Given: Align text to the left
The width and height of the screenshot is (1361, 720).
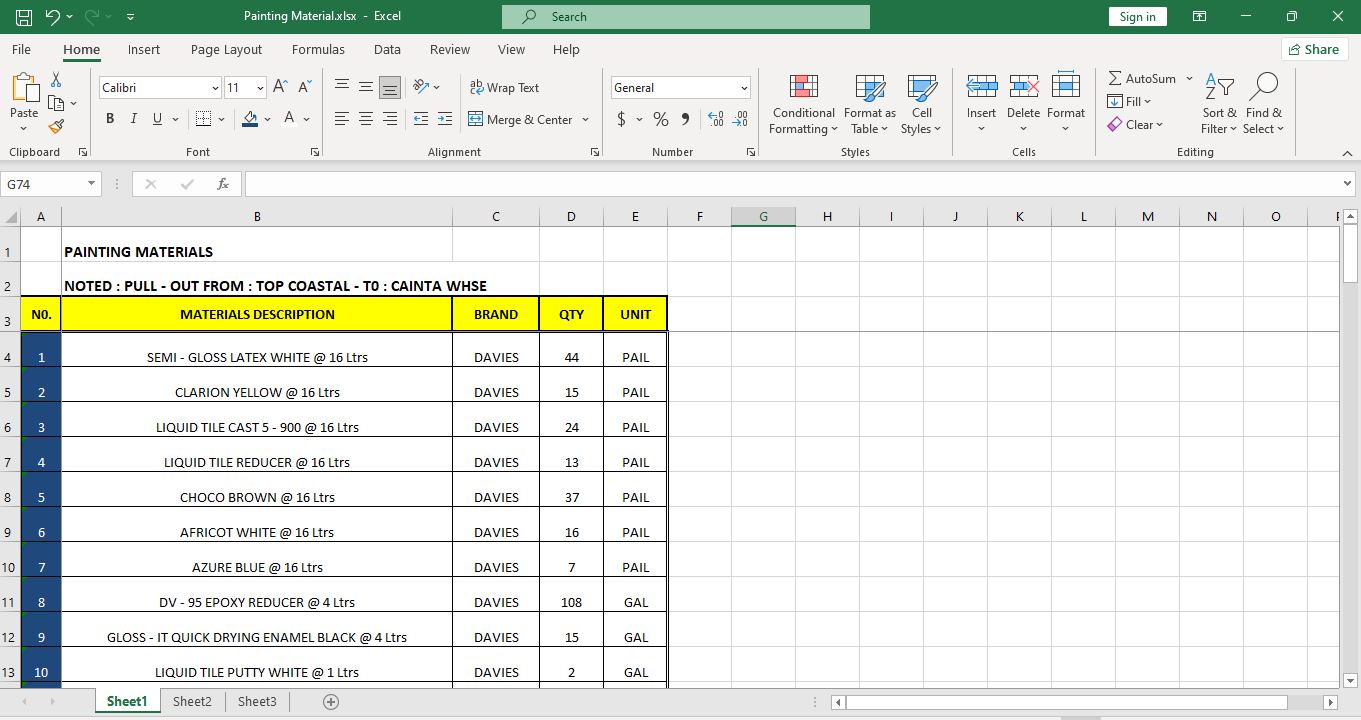Looking at the screenshot, I should 342,119.
